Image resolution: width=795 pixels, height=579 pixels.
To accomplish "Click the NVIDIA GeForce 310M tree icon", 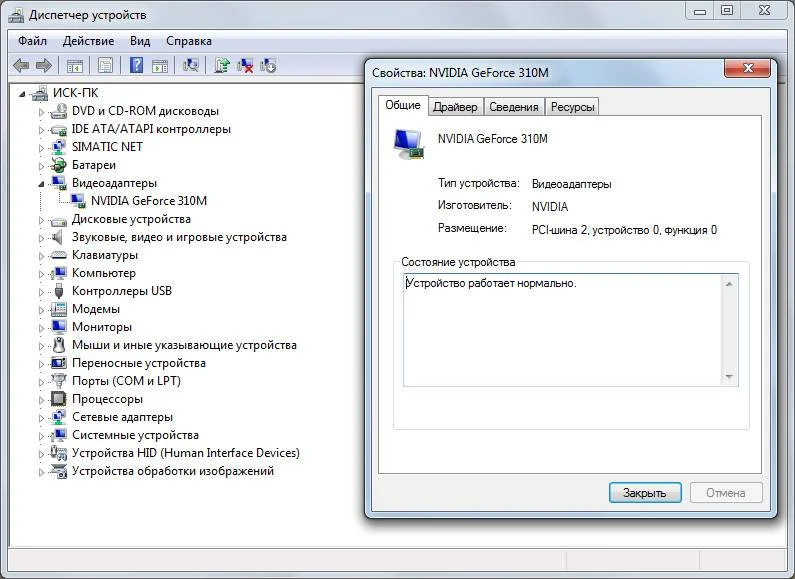I will (78, 201).
